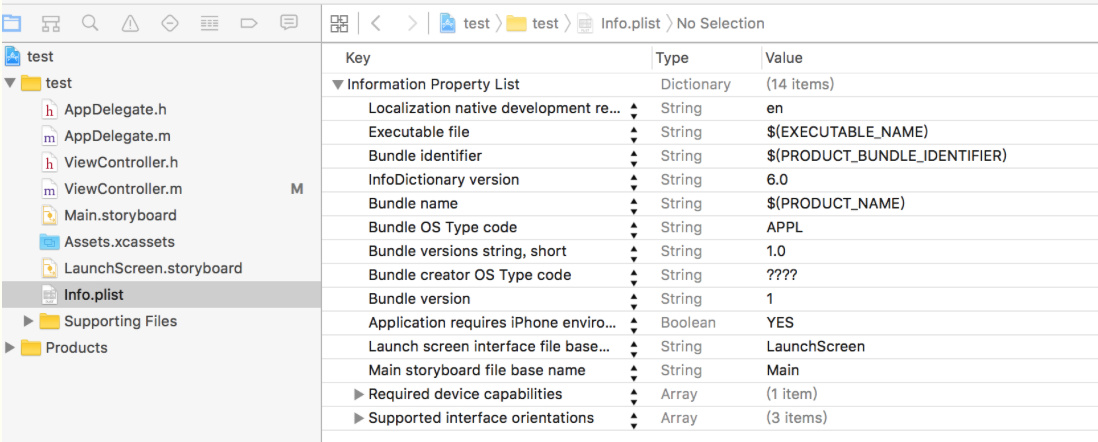
Task: Open the Project navigator folder icon
Action: click(12, 22)
